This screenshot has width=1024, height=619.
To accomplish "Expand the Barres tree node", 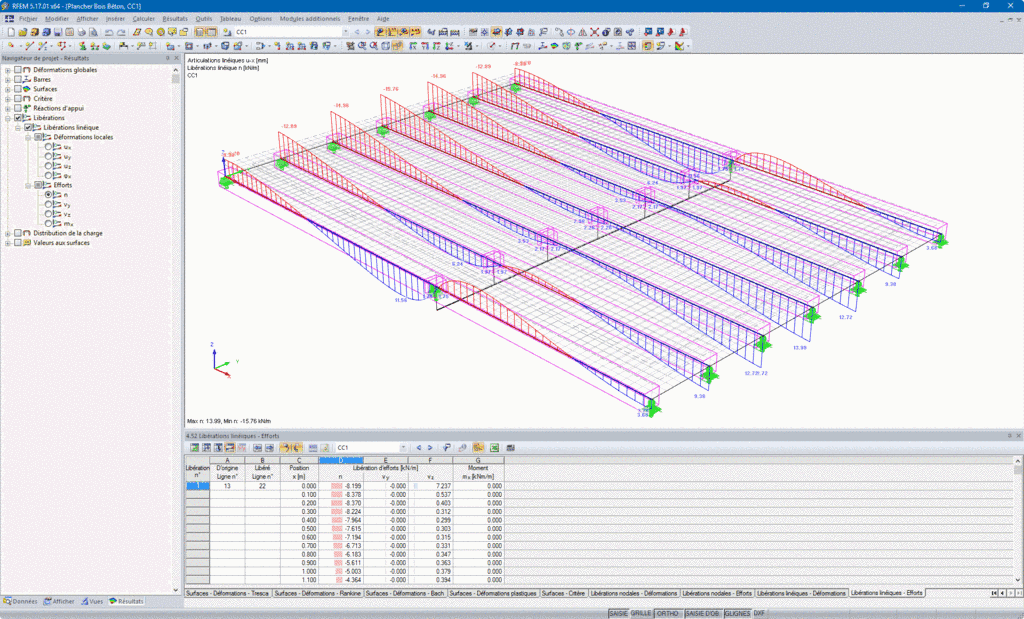I will (8, 79).
